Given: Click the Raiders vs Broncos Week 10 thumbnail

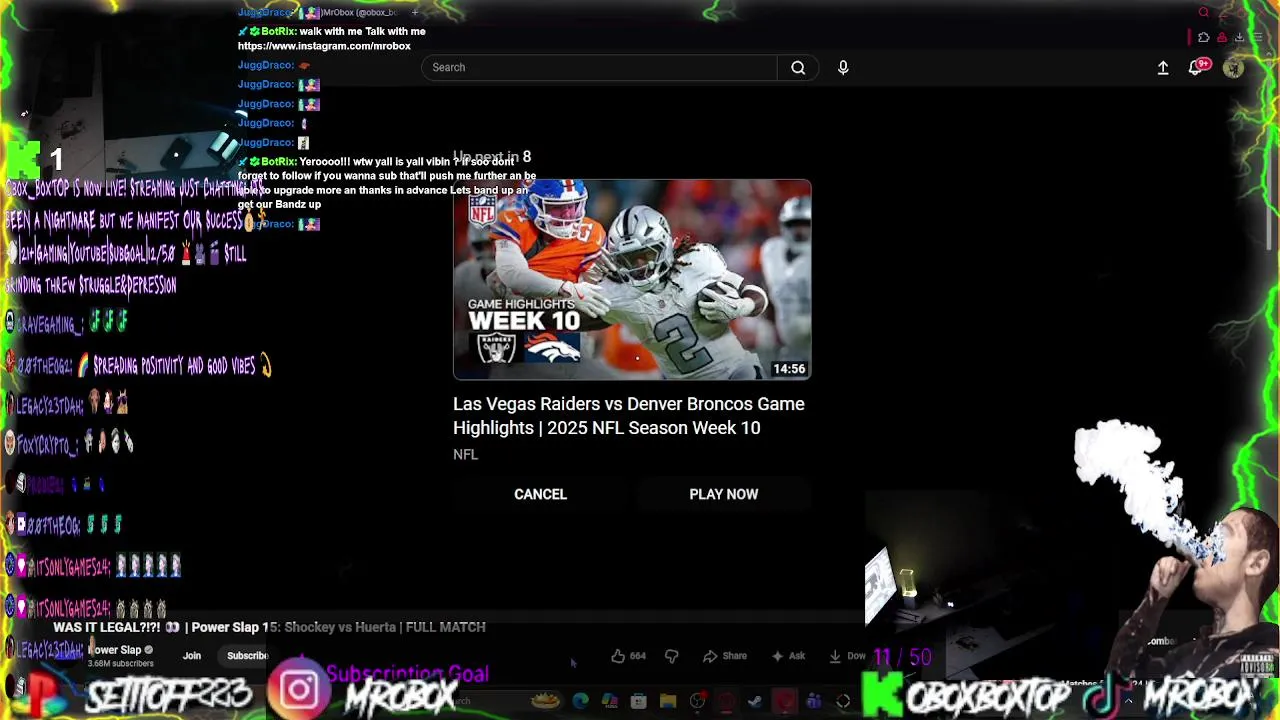Looking at the screenshot, I should coord(632,280).
